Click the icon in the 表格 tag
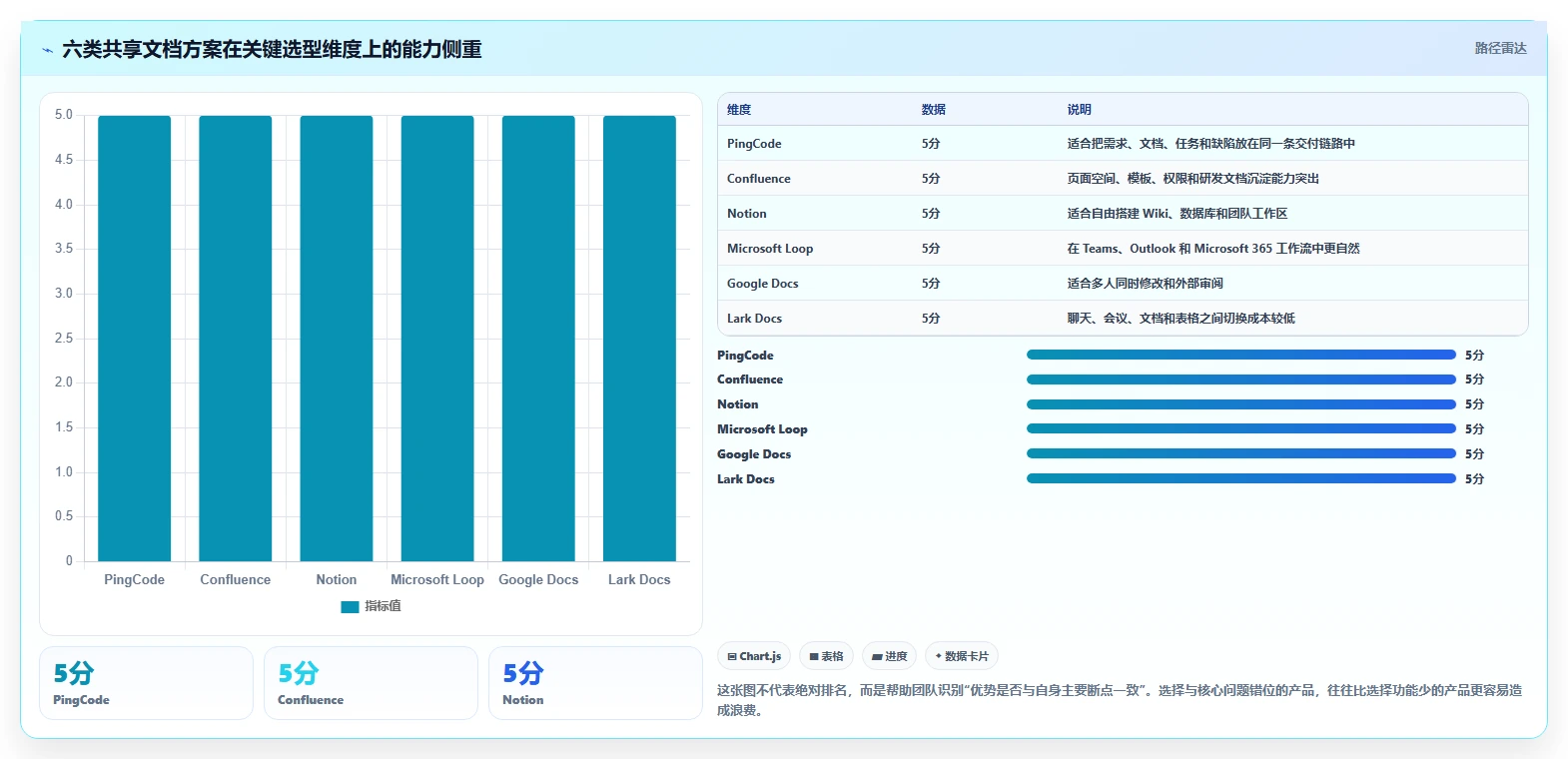The height and width of the screenshot is (759, 1568). pyautogui.click(x=814, y=656)
